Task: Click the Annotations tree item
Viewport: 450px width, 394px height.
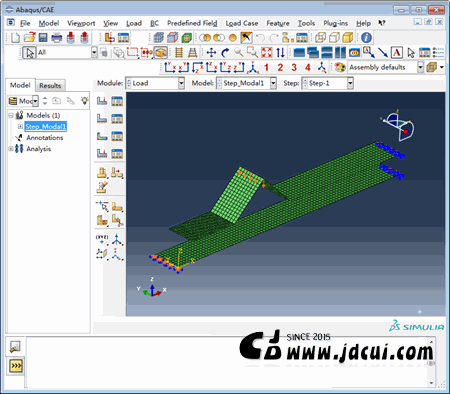Action: [45, 138]
